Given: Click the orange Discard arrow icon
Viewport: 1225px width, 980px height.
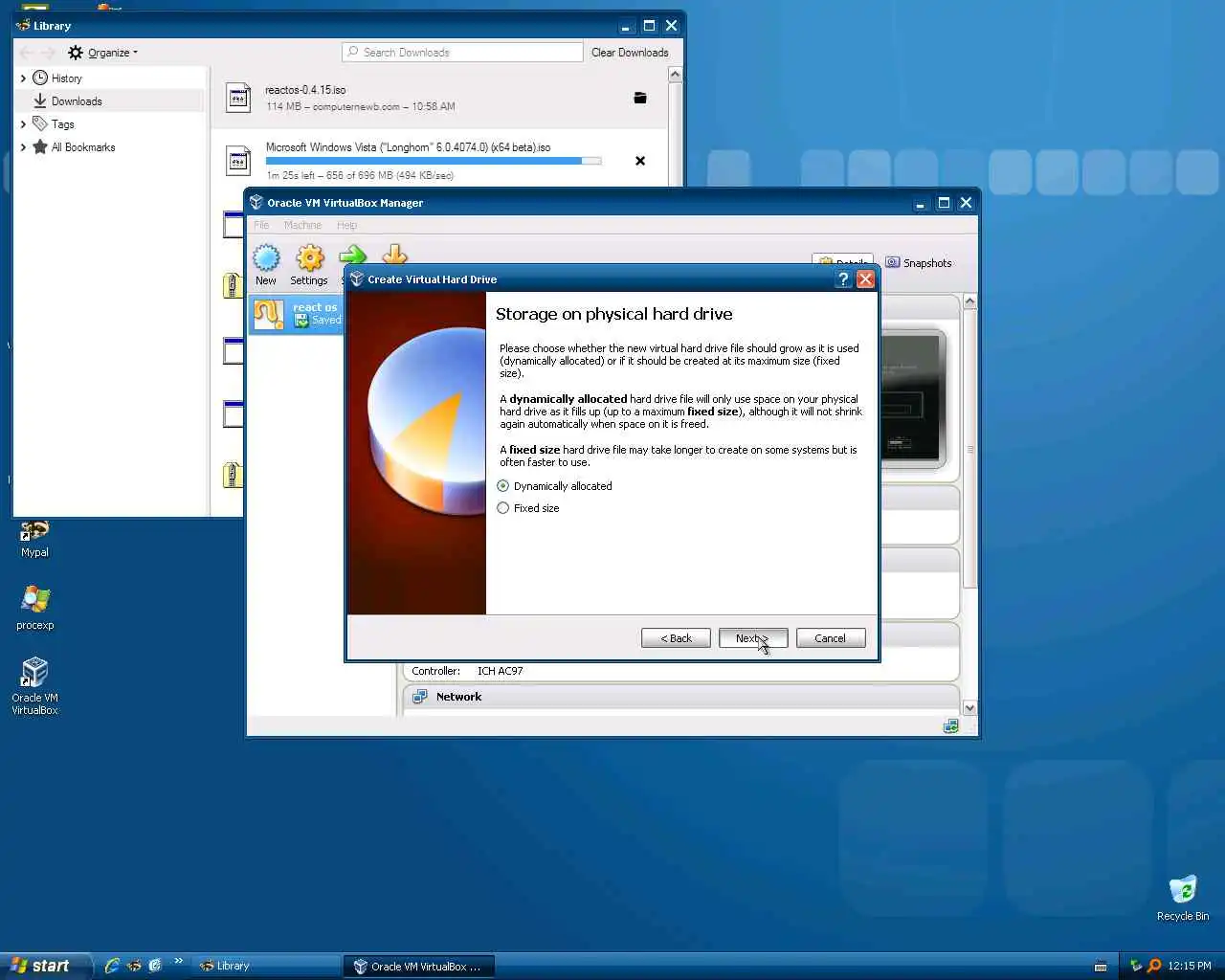Looking at the screenshot, I should point(394,254).
